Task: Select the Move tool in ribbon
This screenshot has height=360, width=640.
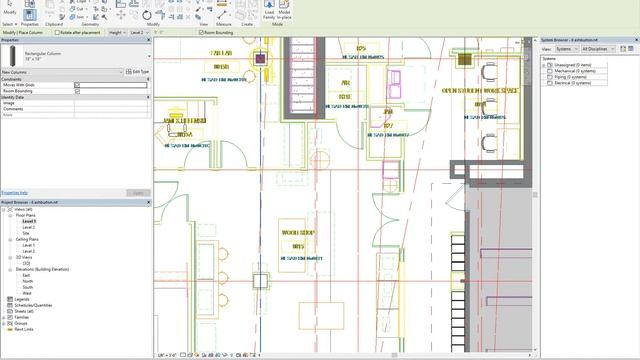Action: click(121, 15)
